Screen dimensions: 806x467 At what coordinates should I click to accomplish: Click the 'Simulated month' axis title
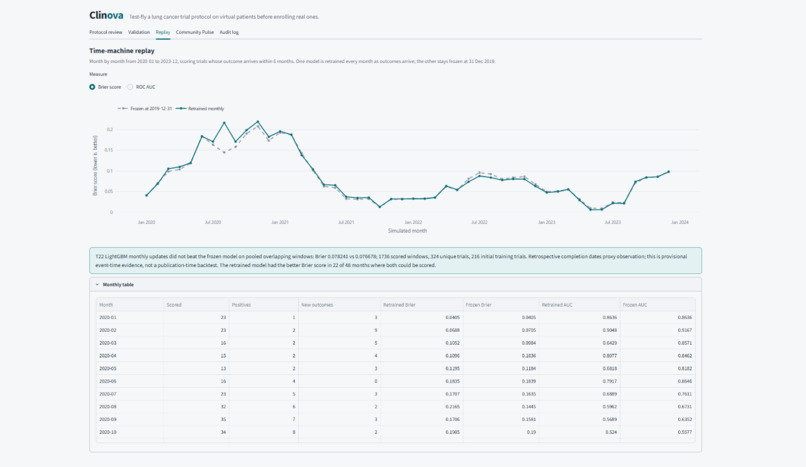[x=407, y=231]
